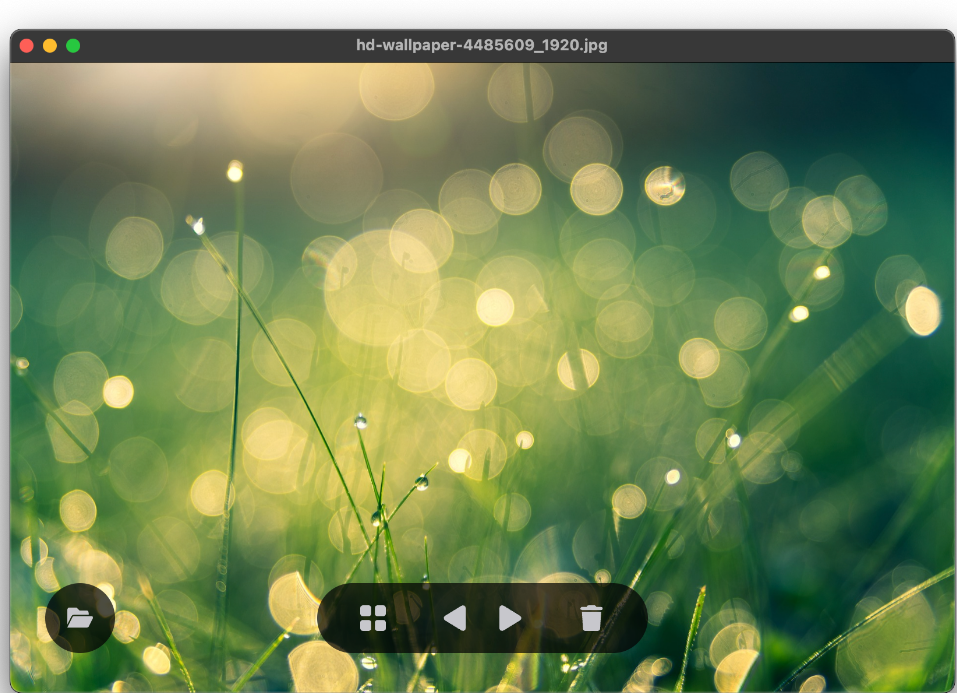Click the bright bokeh circle at the image's right edge
The width and height of the screenshot is (957, 693).
coord(922,311)
